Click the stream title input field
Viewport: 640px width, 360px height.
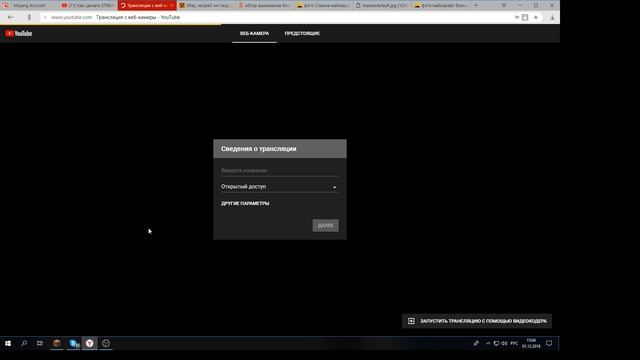pyautogui.click(x=280, y=171)
